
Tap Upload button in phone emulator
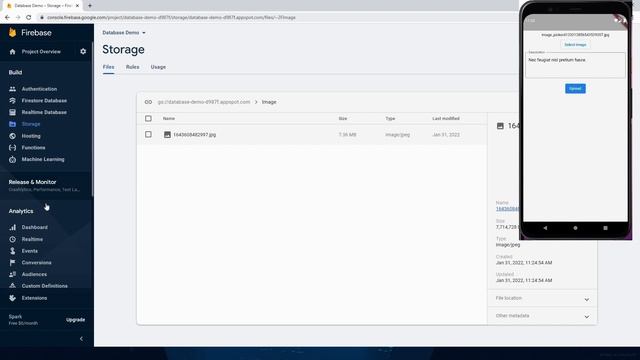pos(576,89)
